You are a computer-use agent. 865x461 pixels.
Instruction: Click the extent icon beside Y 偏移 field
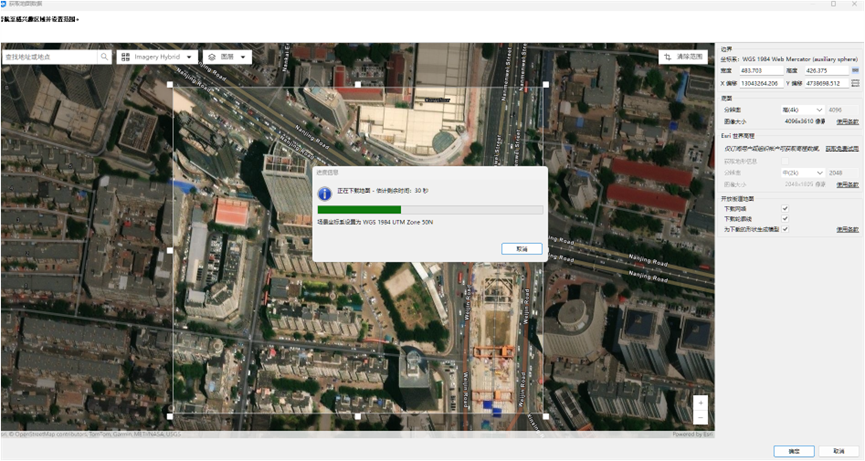[855, 83]
